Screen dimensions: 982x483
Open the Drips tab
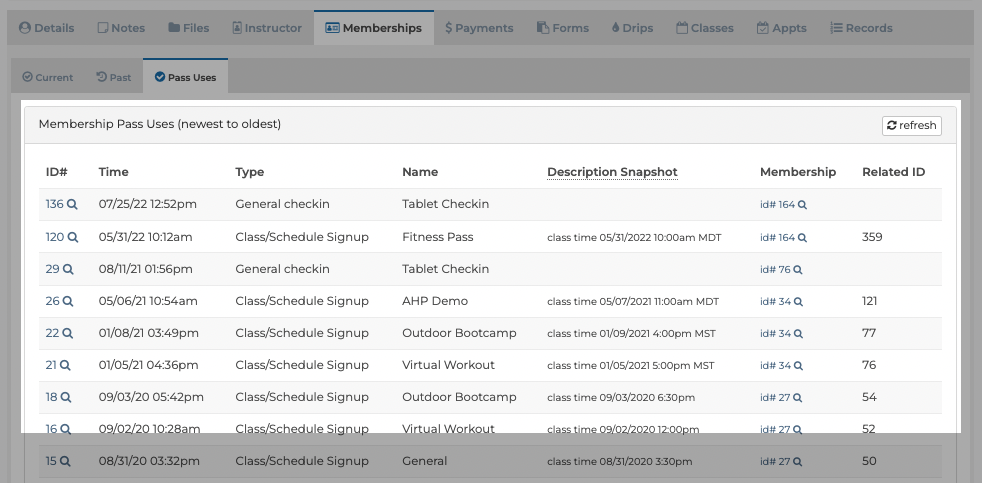click(632, 28)
